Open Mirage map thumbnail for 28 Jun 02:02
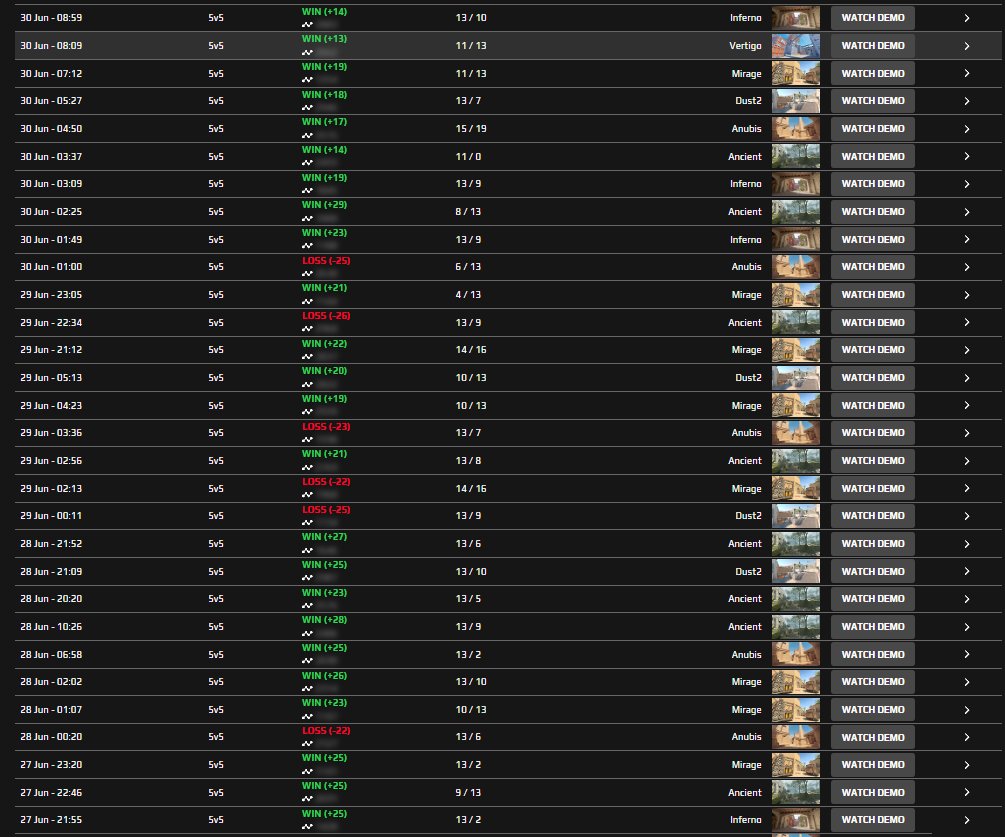Screen dimensions: 1005x837 click(x=795, y=682)
